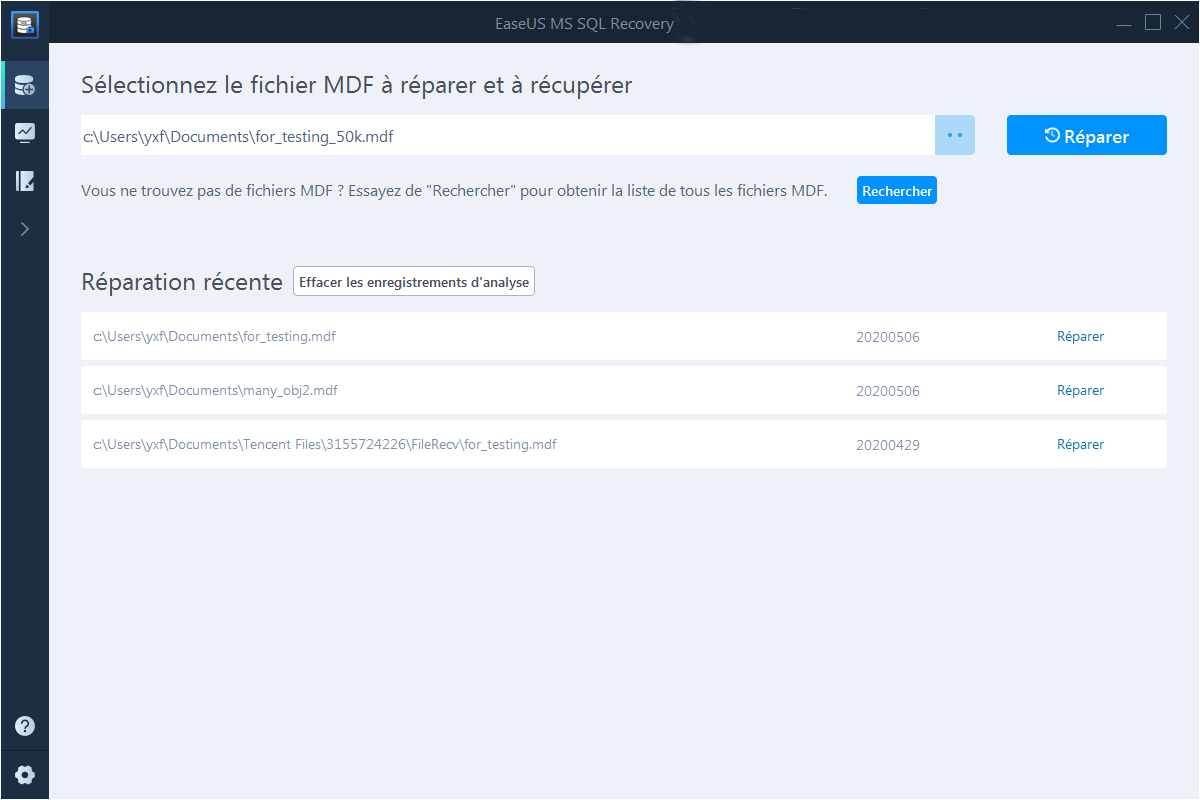The width and height of the screenshot is (1200, 800).
Task: Open the help question mark icon
Action: 25,726
